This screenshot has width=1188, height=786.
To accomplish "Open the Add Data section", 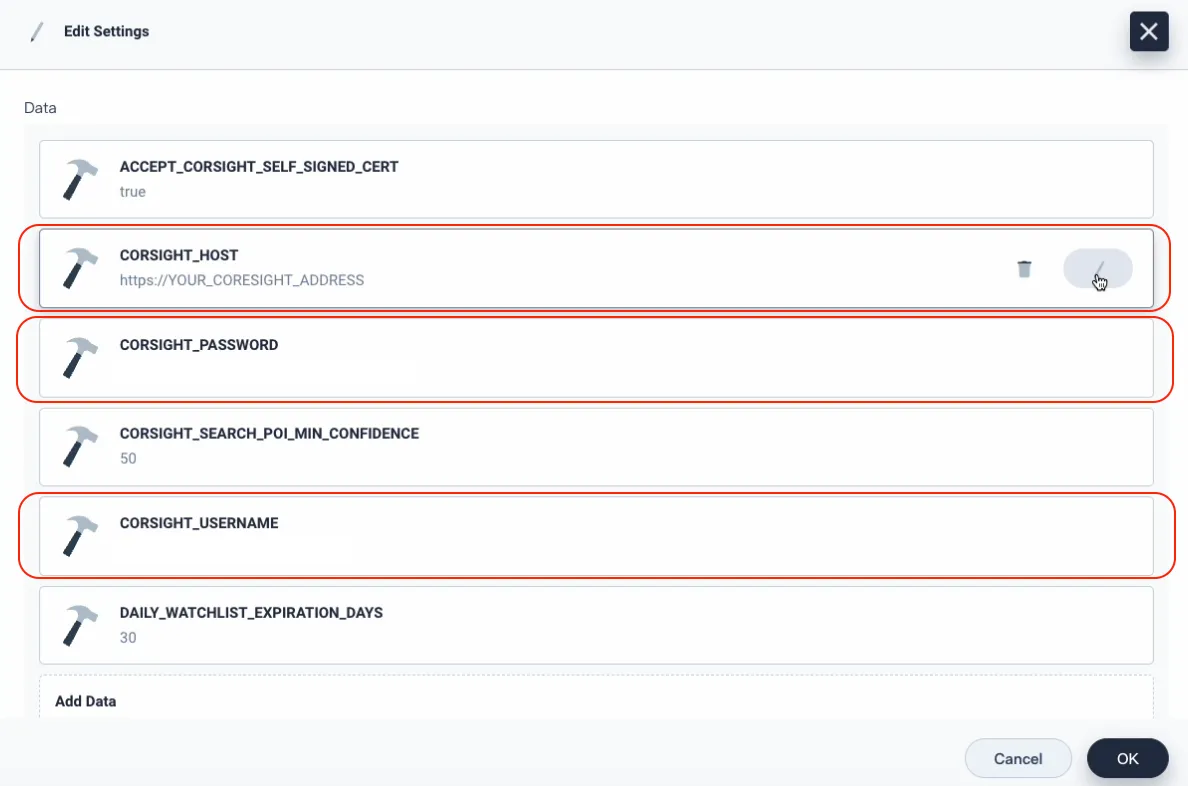I will pos(86,701).
